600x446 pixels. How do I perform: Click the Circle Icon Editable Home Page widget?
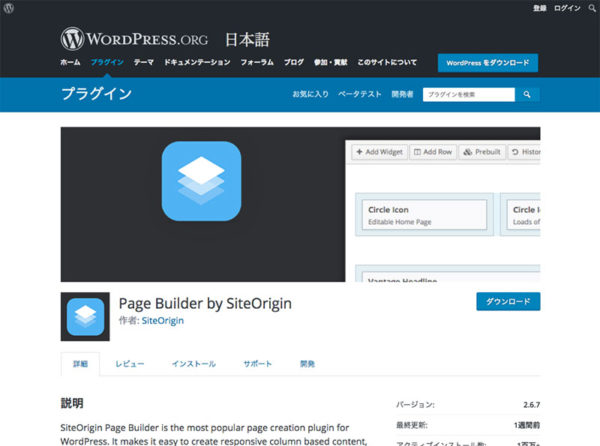[424, 215]
